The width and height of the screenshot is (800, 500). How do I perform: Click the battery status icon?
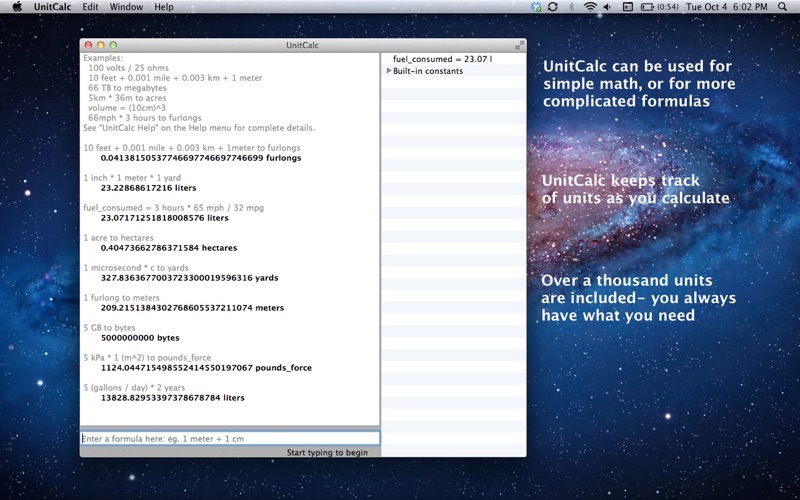[x=647, y=7]
